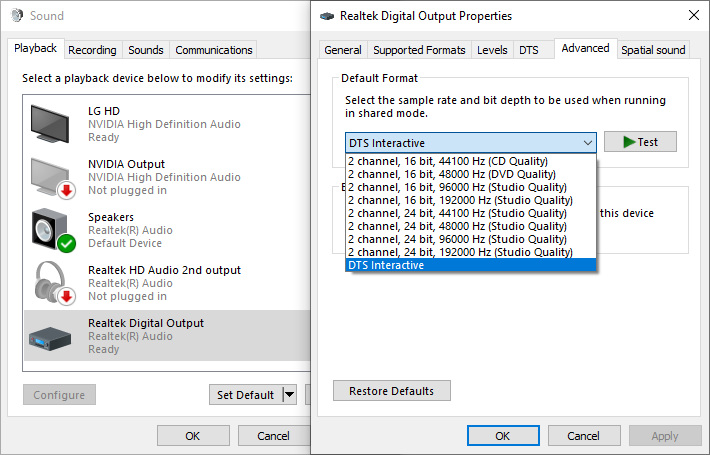710x455 pixels.
Task: Choose 2 channel, 24 bit, 192000 Hz option
Action: tap(470, 252)
